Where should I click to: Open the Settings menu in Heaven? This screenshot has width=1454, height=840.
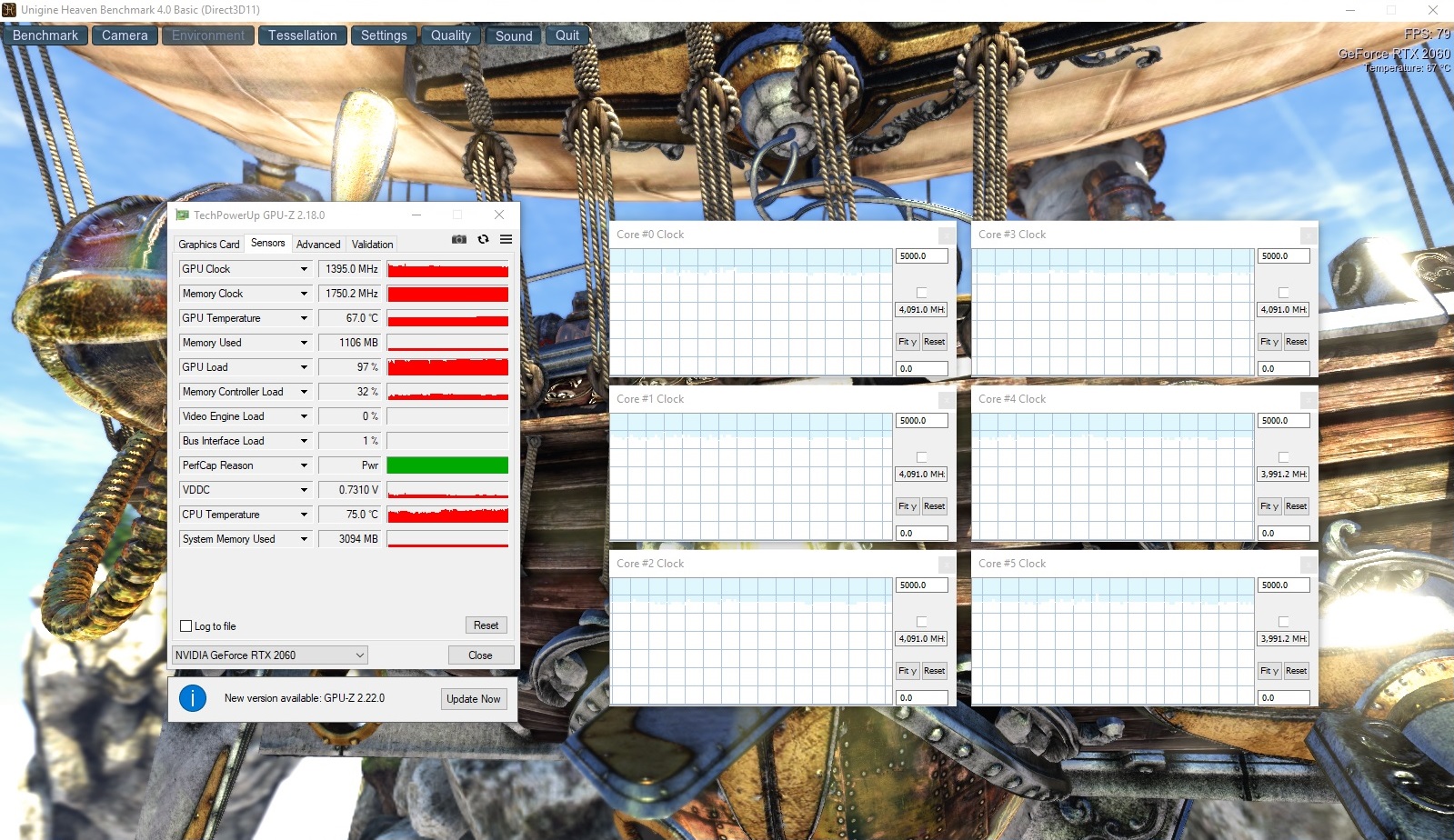pyautogui.click(x=384, y=35)
